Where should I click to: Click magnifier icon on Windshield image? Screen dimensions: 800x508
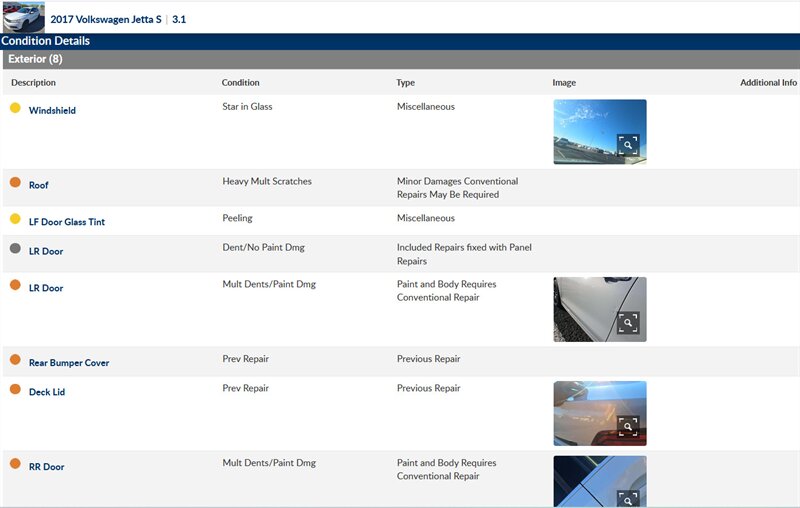click(627, 145)
